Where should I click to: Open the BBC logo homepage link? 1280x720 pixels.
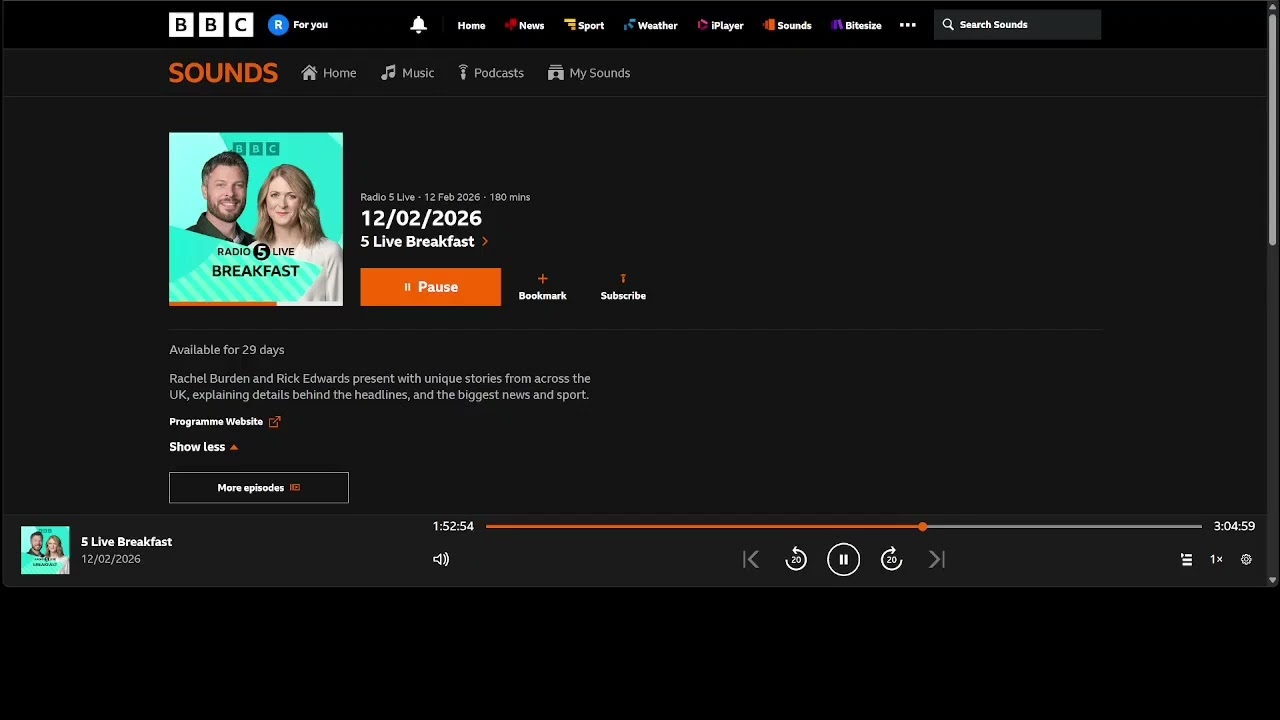click(x=211, y=25)
